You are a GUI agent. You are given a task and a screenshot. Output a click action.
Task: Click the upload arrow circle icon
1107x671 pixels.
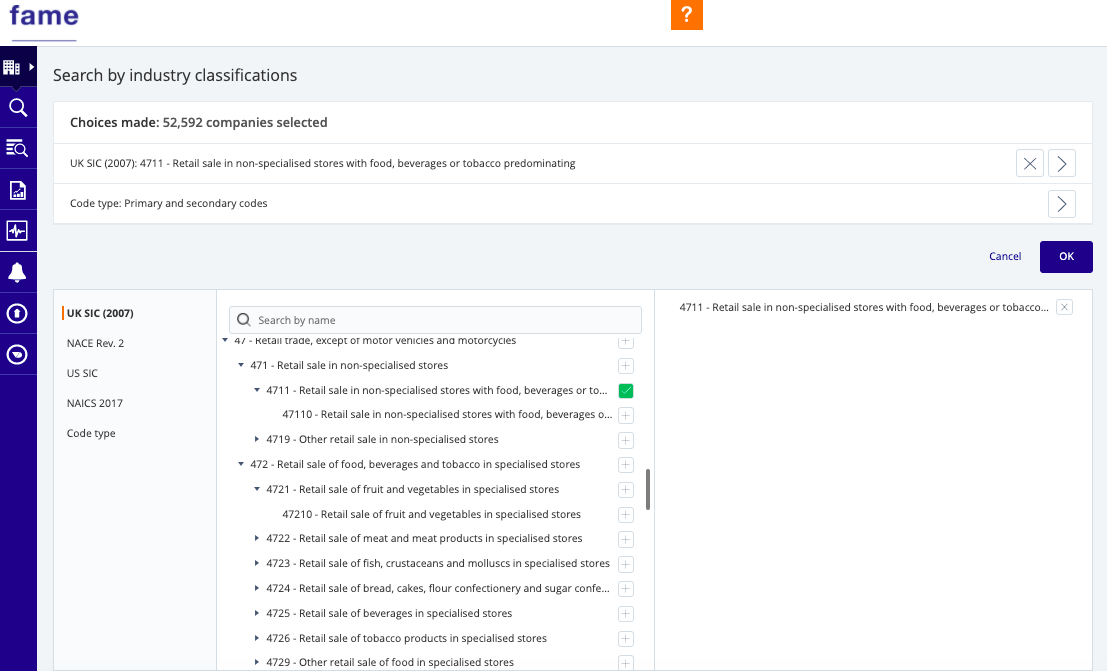pyautogui.click(x=17, y=313)
